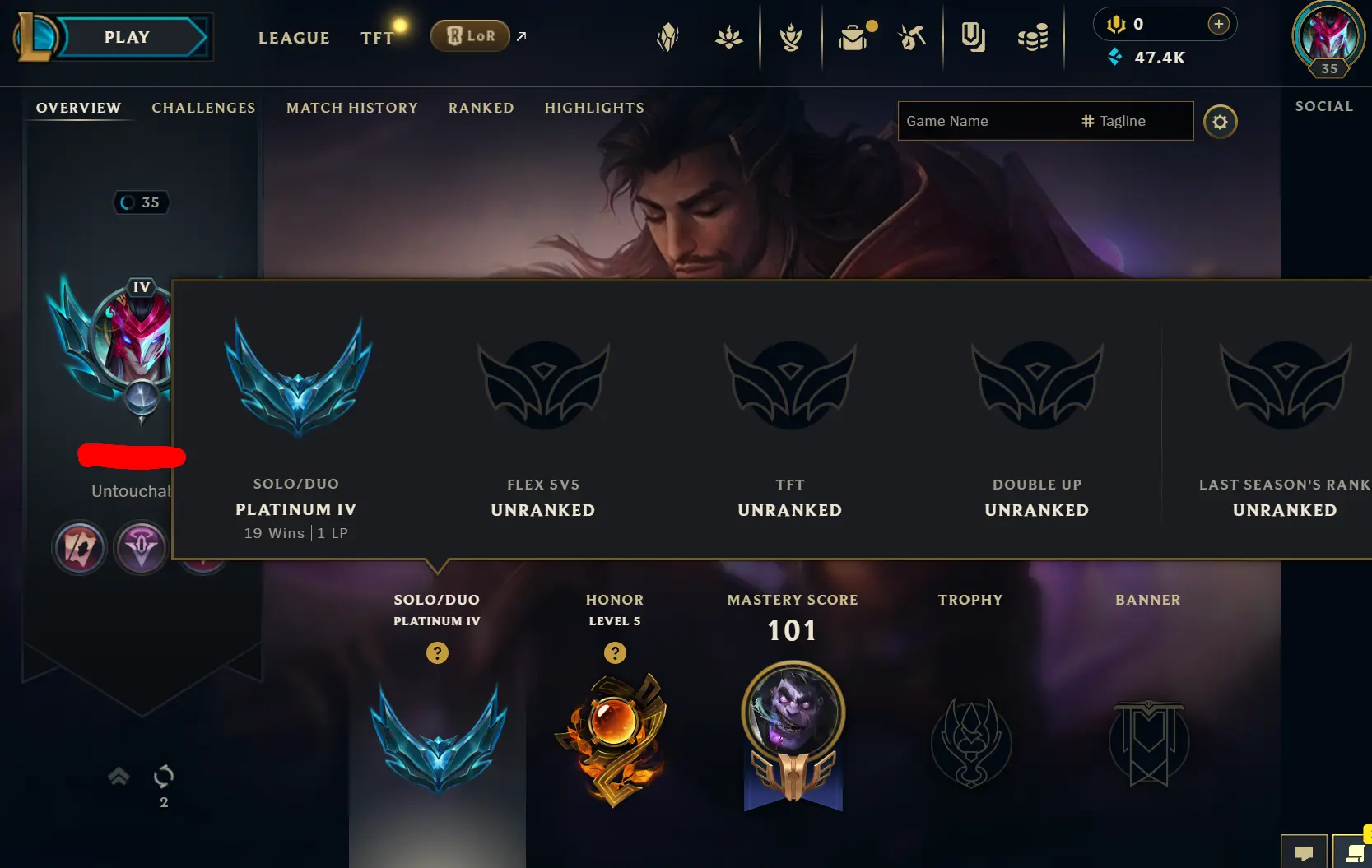1372x868 pixels.
Task: Open profile settings gear icon
Action: pyautogui.click(x=1220, y=122)
